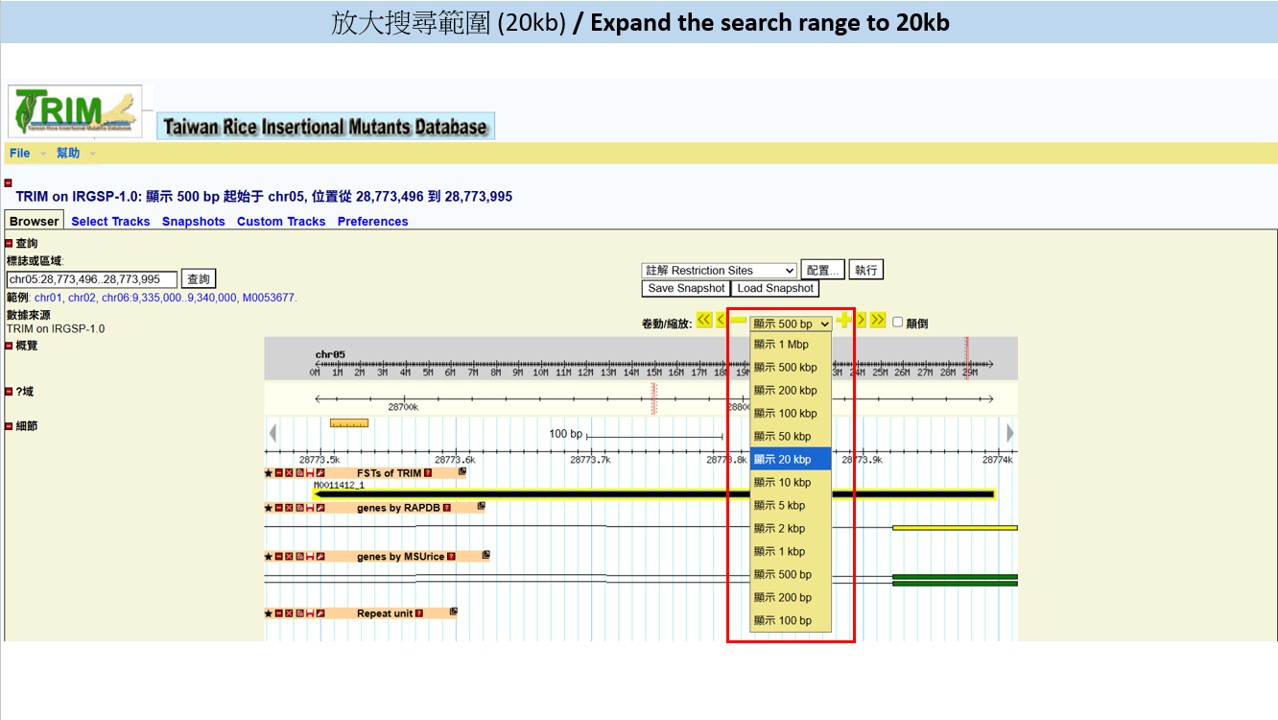The image size is (1278, 720).
Task: Select 顯示 20 kbp from the zoom list
Action: [x=790, y=460]
